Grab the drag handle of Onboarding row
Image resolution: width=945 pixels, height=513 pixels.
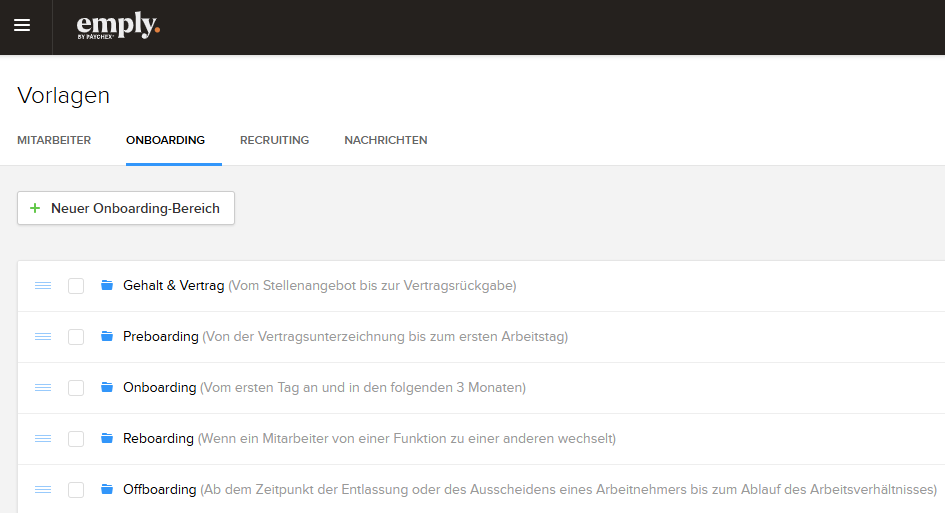point(43,388)
